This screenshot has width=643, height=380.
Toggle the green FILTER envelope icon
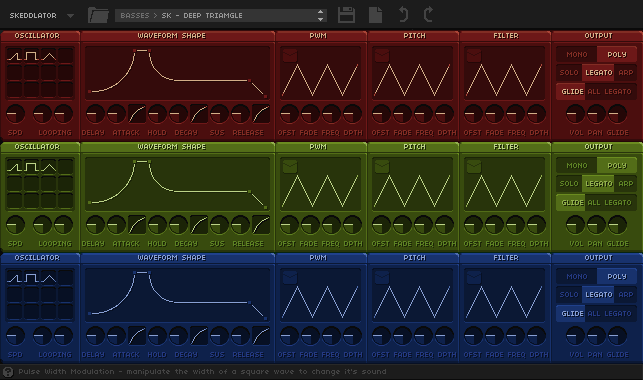474,166
